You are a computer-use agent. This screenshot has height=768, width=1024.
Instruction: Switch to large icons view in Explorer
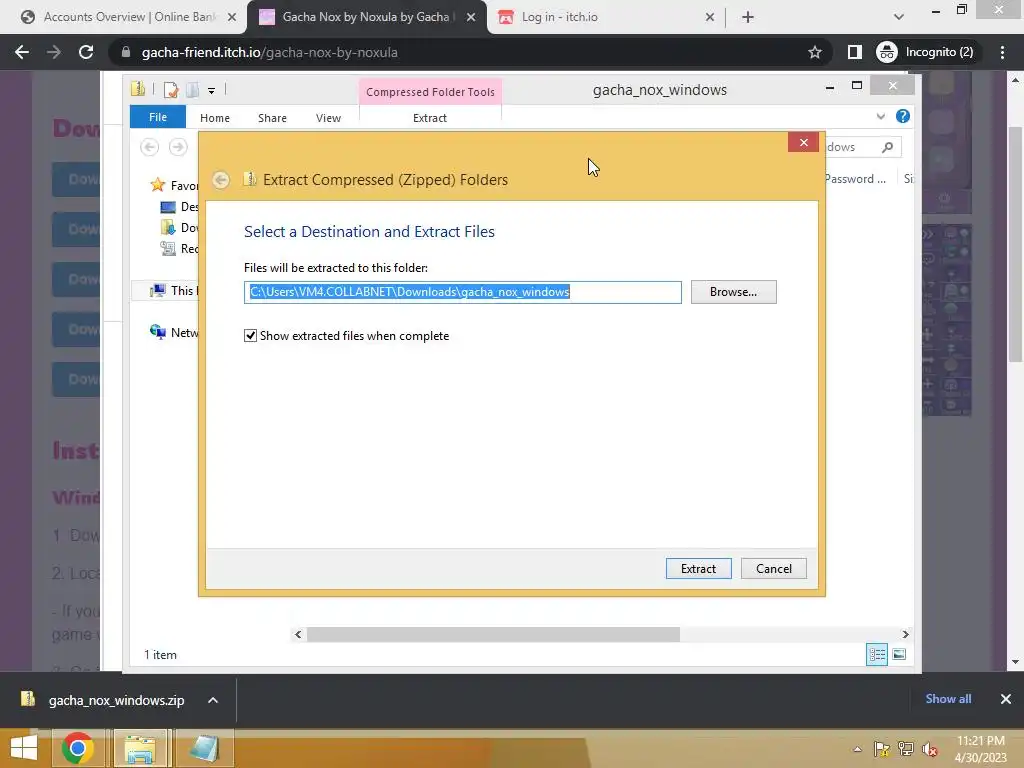[899, 654]
